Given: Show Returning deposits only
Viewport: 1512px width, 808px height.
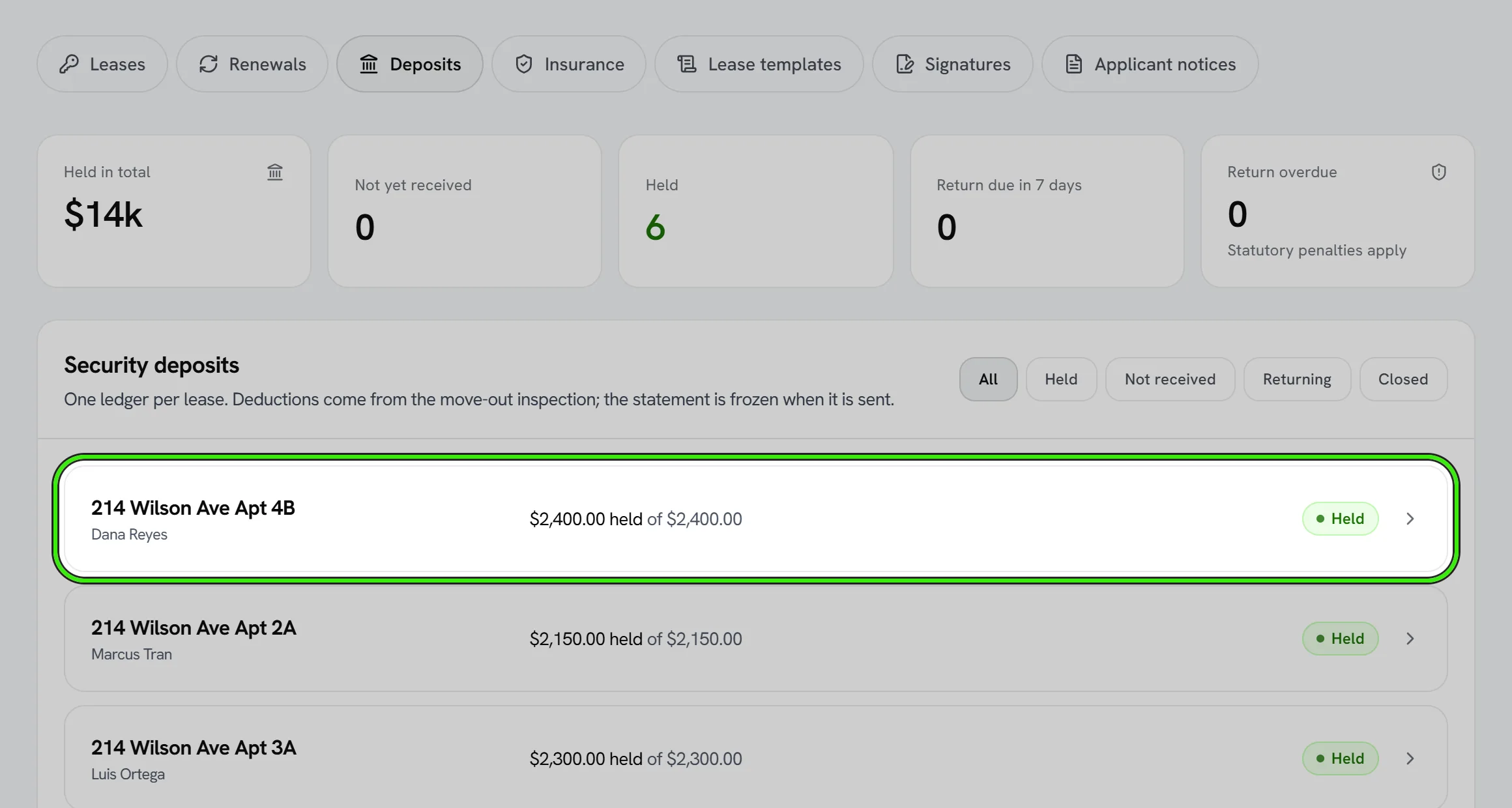Looking at the screenshot, I should [1297, 379].
